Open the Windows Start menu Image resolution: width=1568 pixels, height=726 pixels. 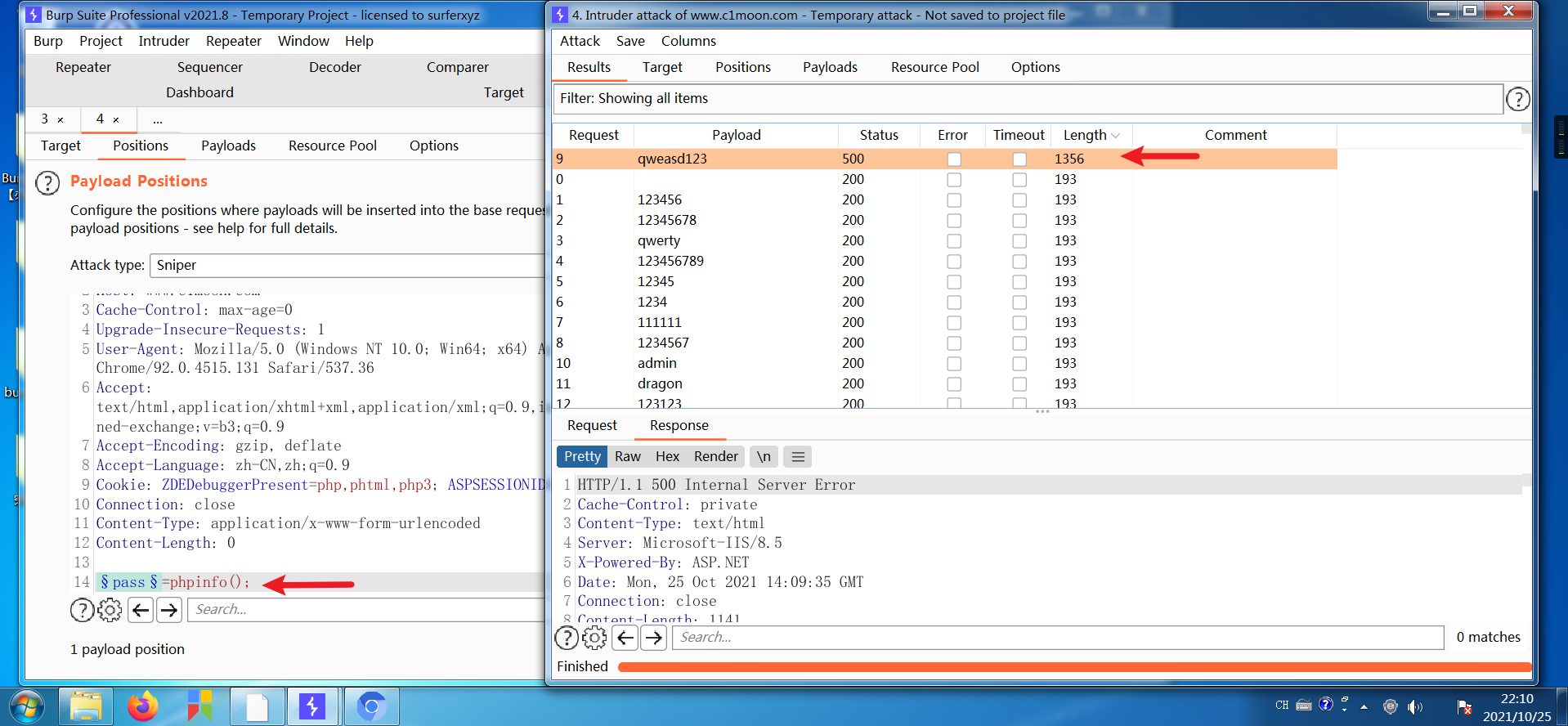26,706
